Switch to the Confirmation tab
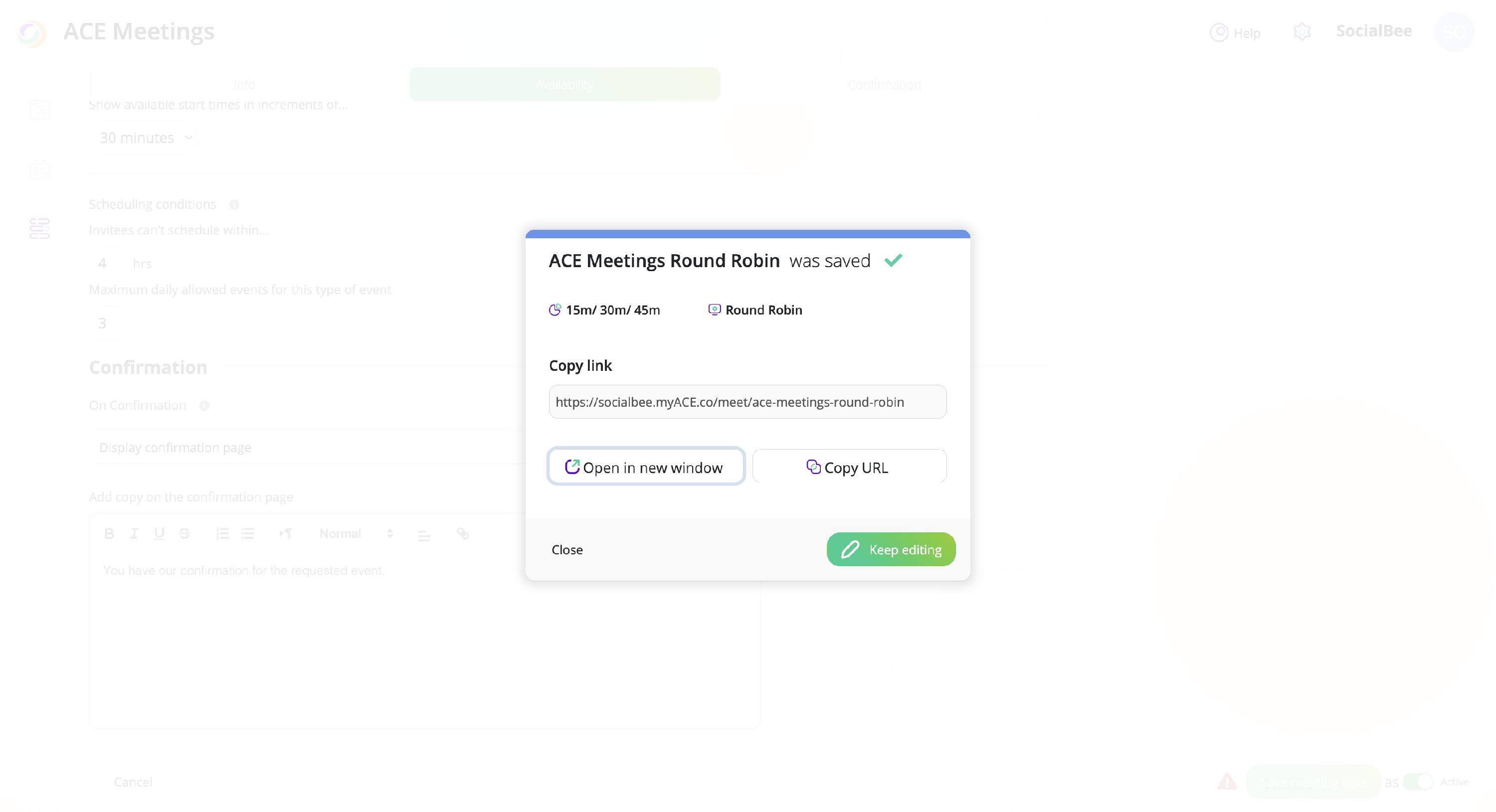Screen dimensions: 1496x812 click(884, 85)
